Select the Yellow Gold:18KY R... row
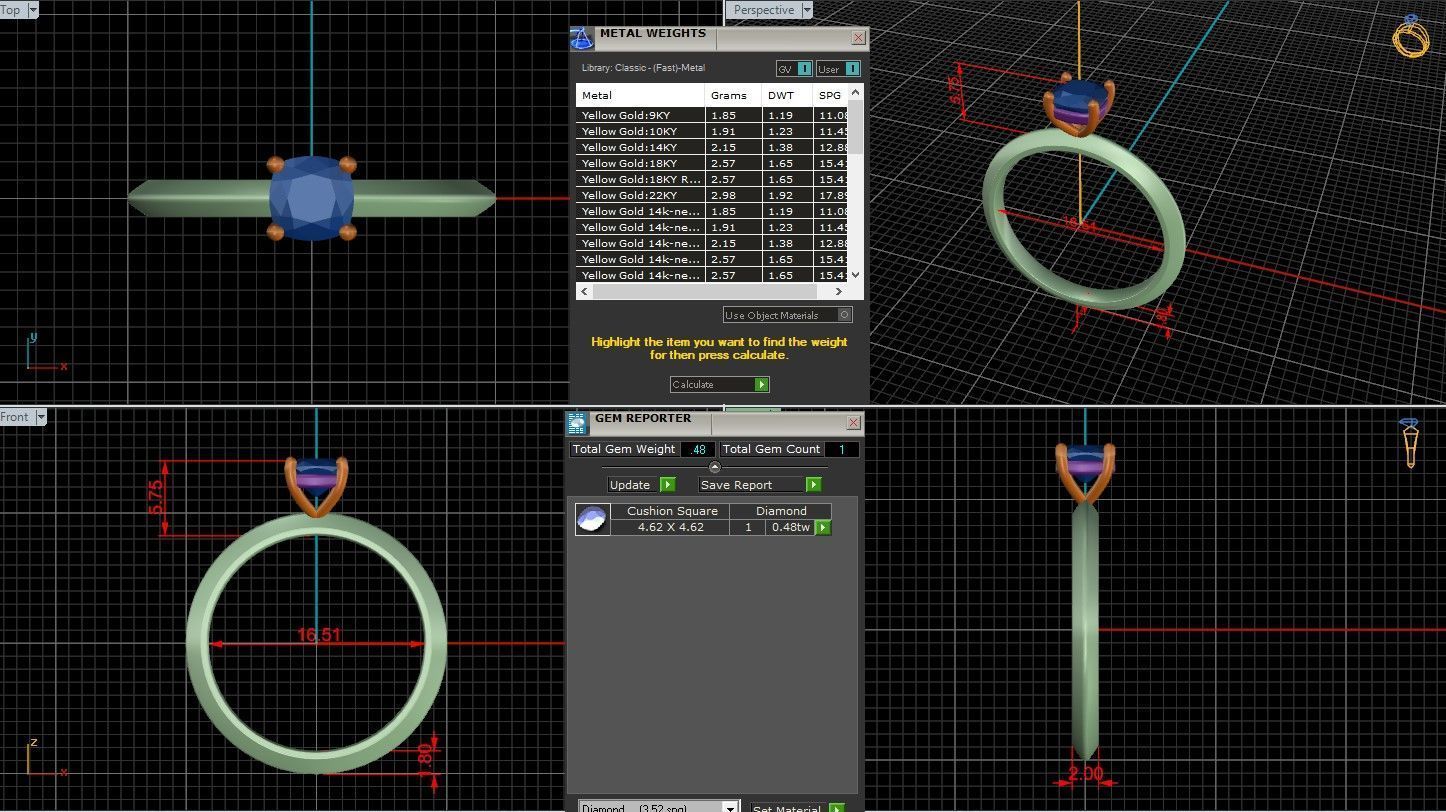This screenshot has width=1446, height=812. pyautogui.click(x=712, y=179)
